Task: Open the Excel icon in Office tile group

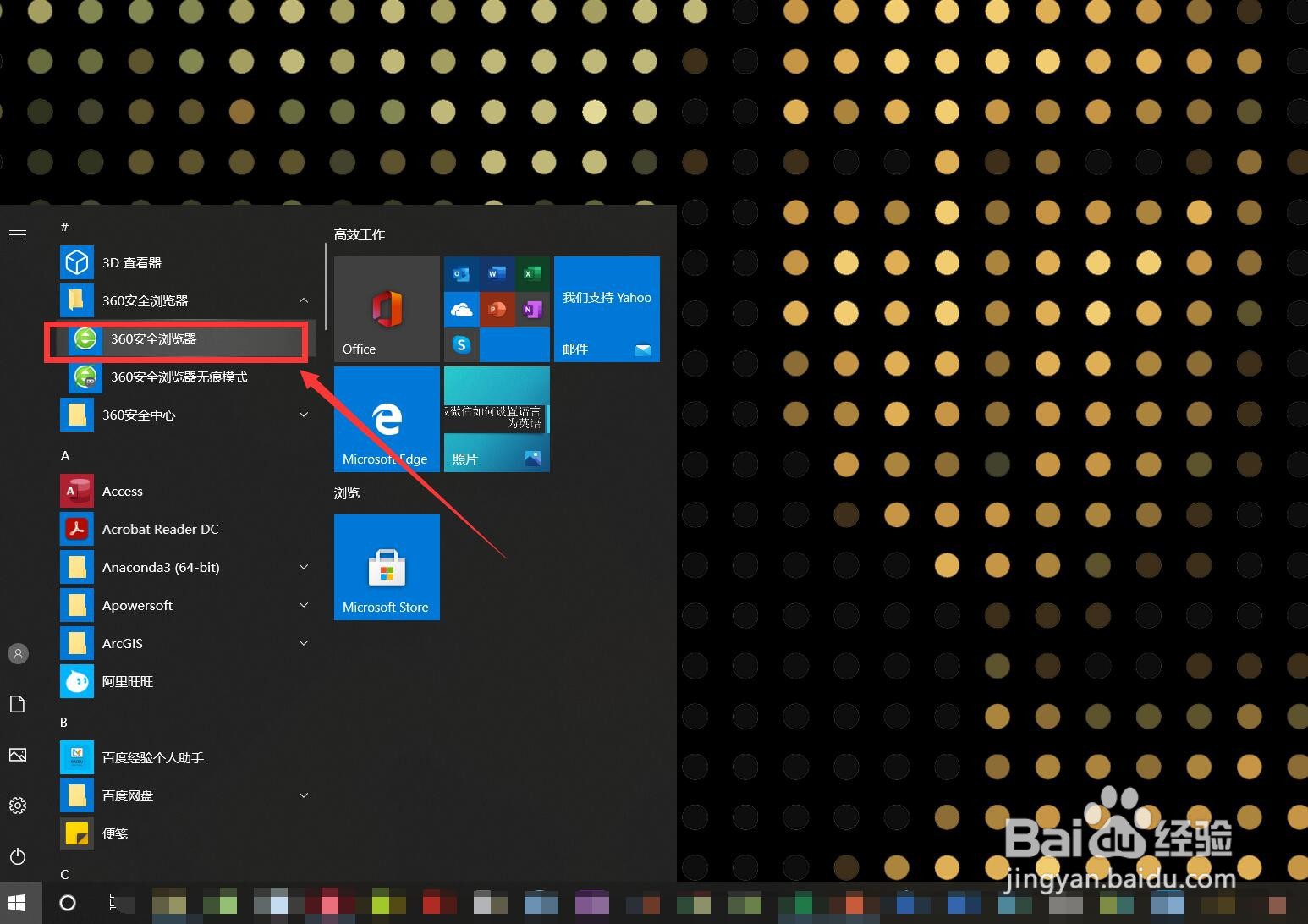Action: pos(532,274)
